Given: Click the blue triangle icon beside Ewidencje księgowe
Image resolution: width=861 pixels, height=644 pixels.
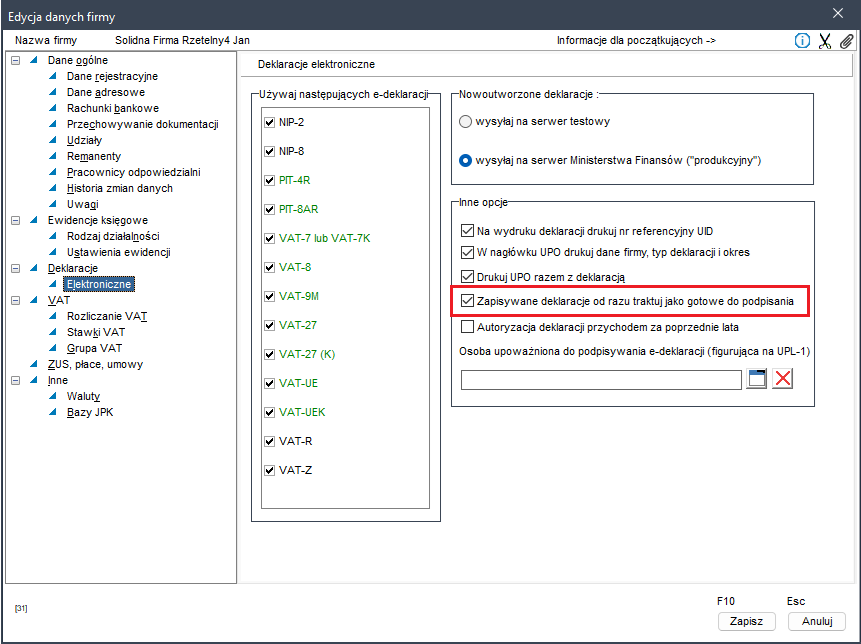Looking at the screenshot, I should pyautogui.click(x=34, y=220).
